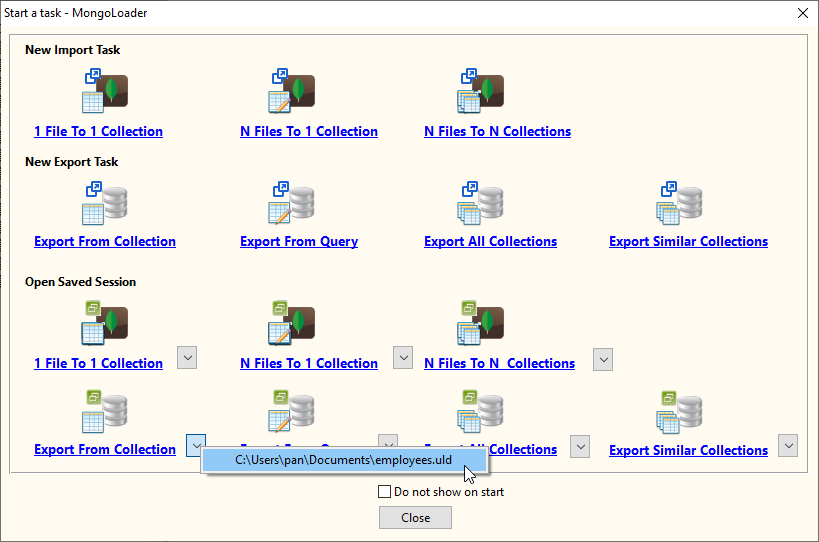Toggle dropdown next to saved Export From Collection
819x542 pixels.
tap(196, 445)
